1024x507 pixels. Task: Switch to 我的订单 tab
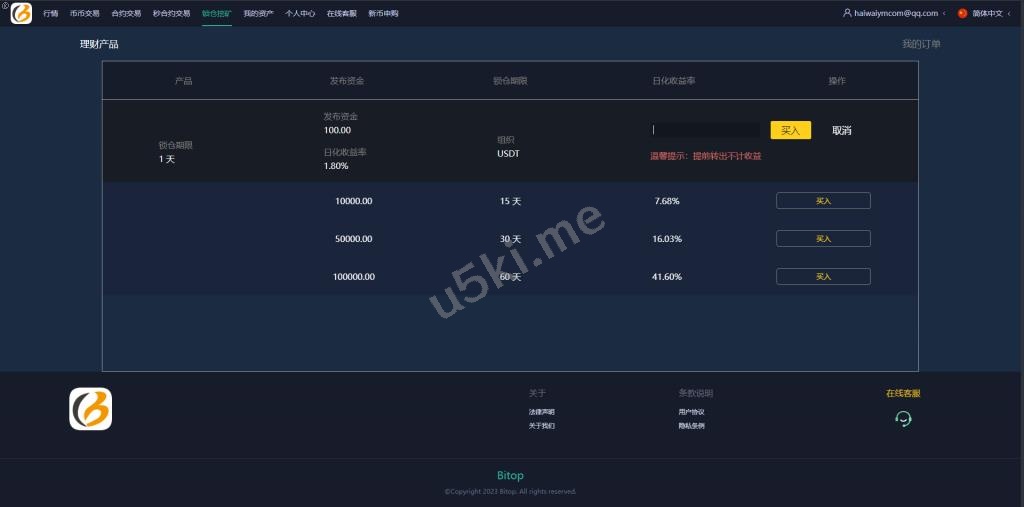point(921,44)
